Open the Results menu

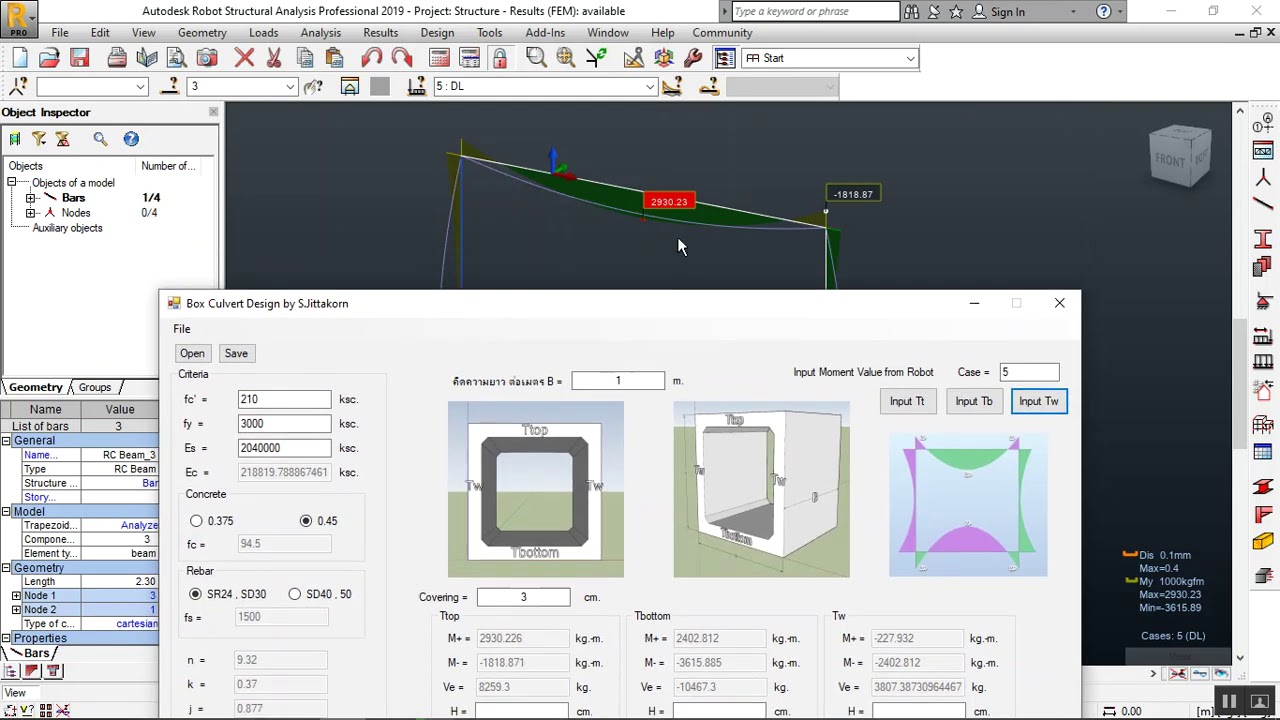381,33
